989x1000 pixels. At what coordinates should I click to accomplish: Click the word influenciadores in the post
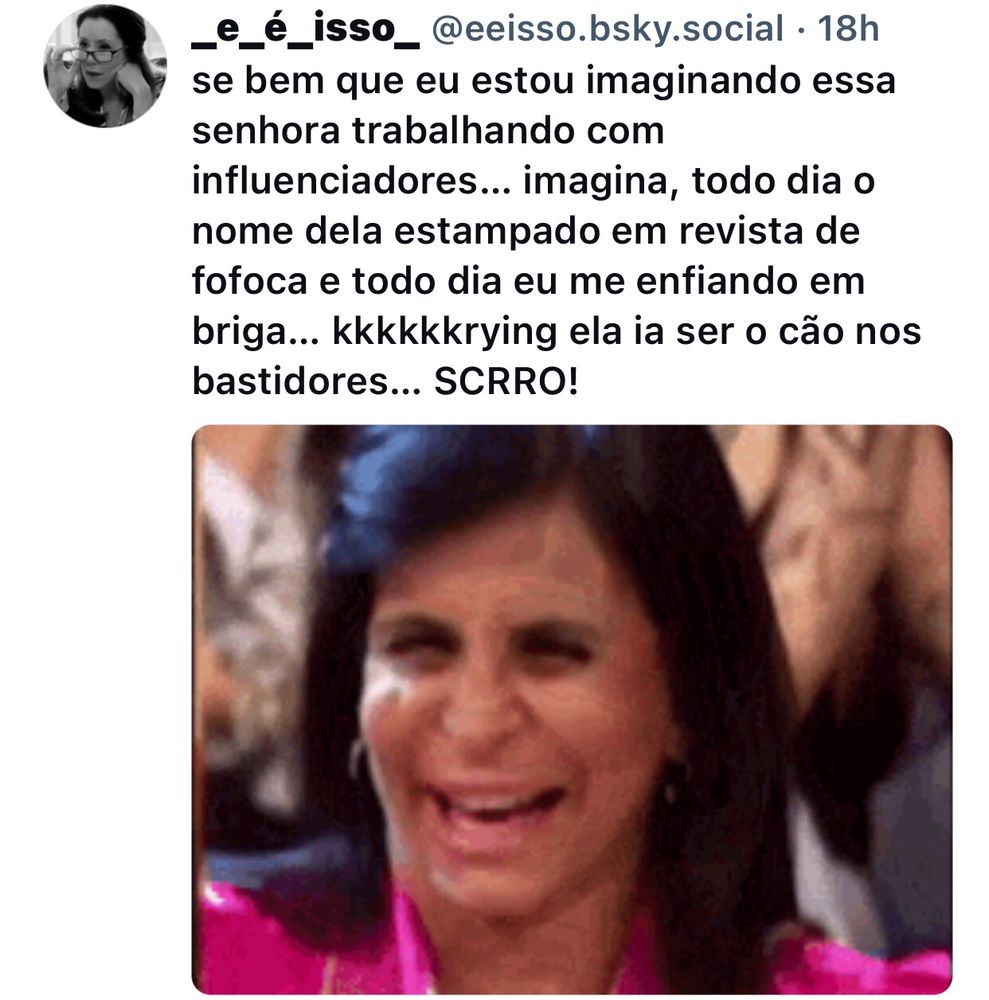tap(335, 181)
